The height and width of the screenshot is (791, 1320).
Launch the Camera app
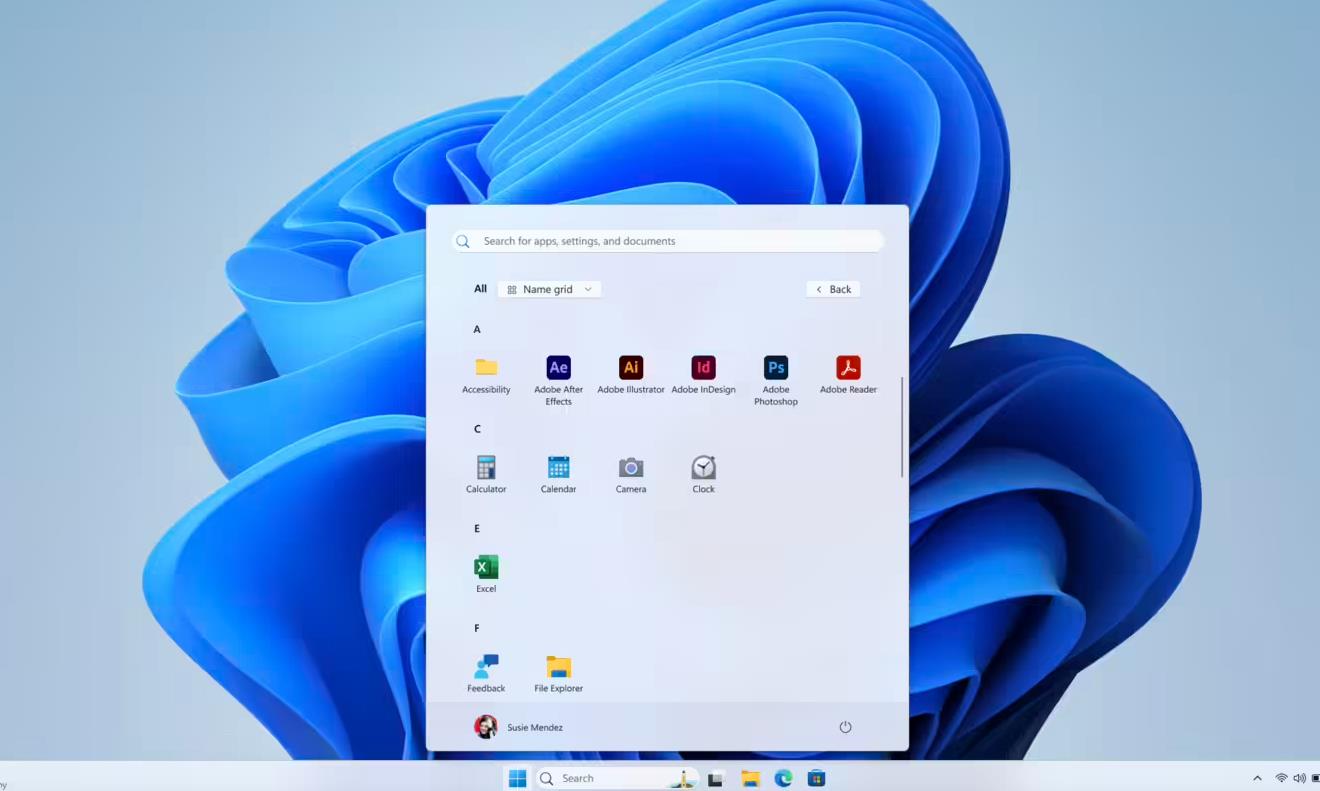coord(631,475)
